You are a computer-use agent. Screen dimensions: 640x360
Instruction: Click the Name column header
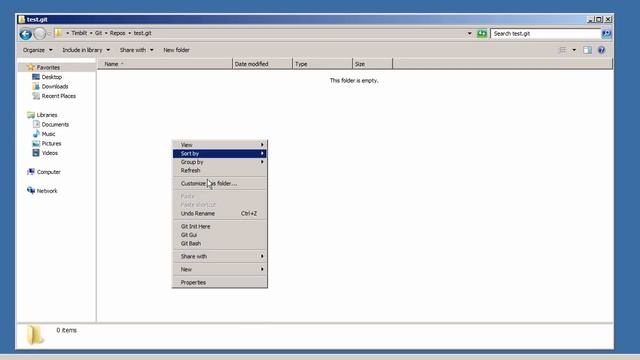click(164, 64)
